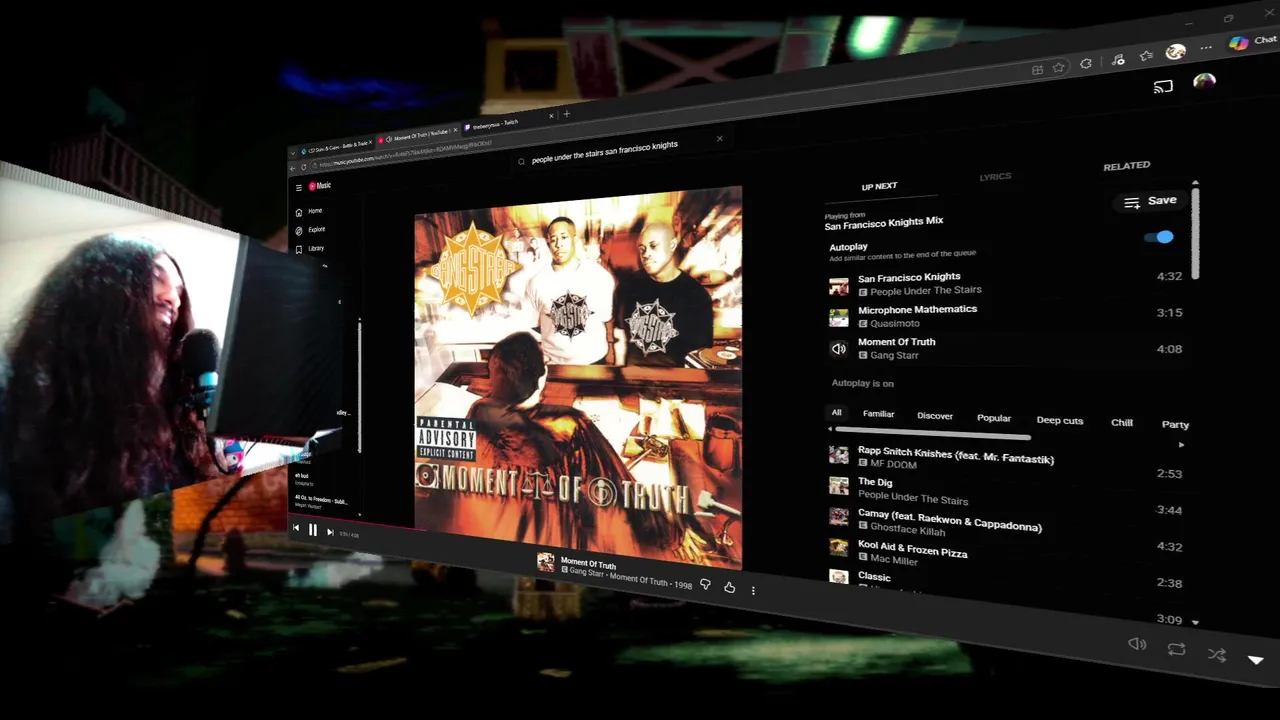Add the page to favorites with the star icon
1280x720 pixels.
tap(1058, 68)
